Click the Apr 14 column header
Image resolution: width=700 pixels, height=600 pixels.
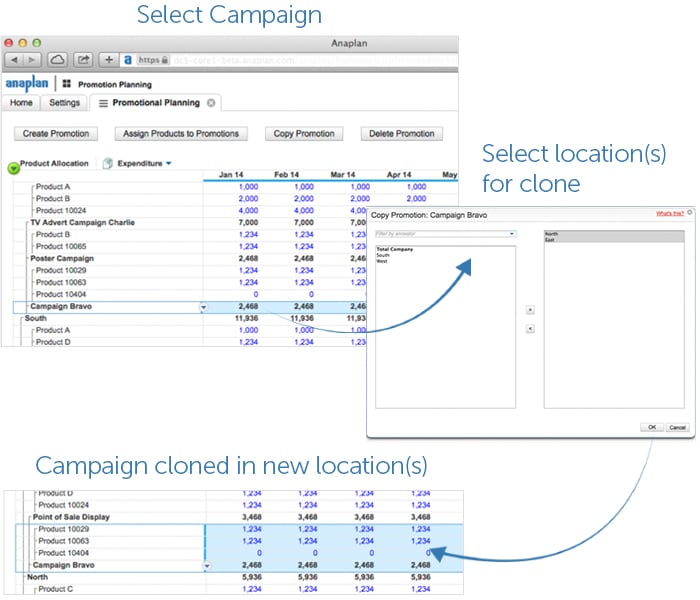(x=399, y=175)
